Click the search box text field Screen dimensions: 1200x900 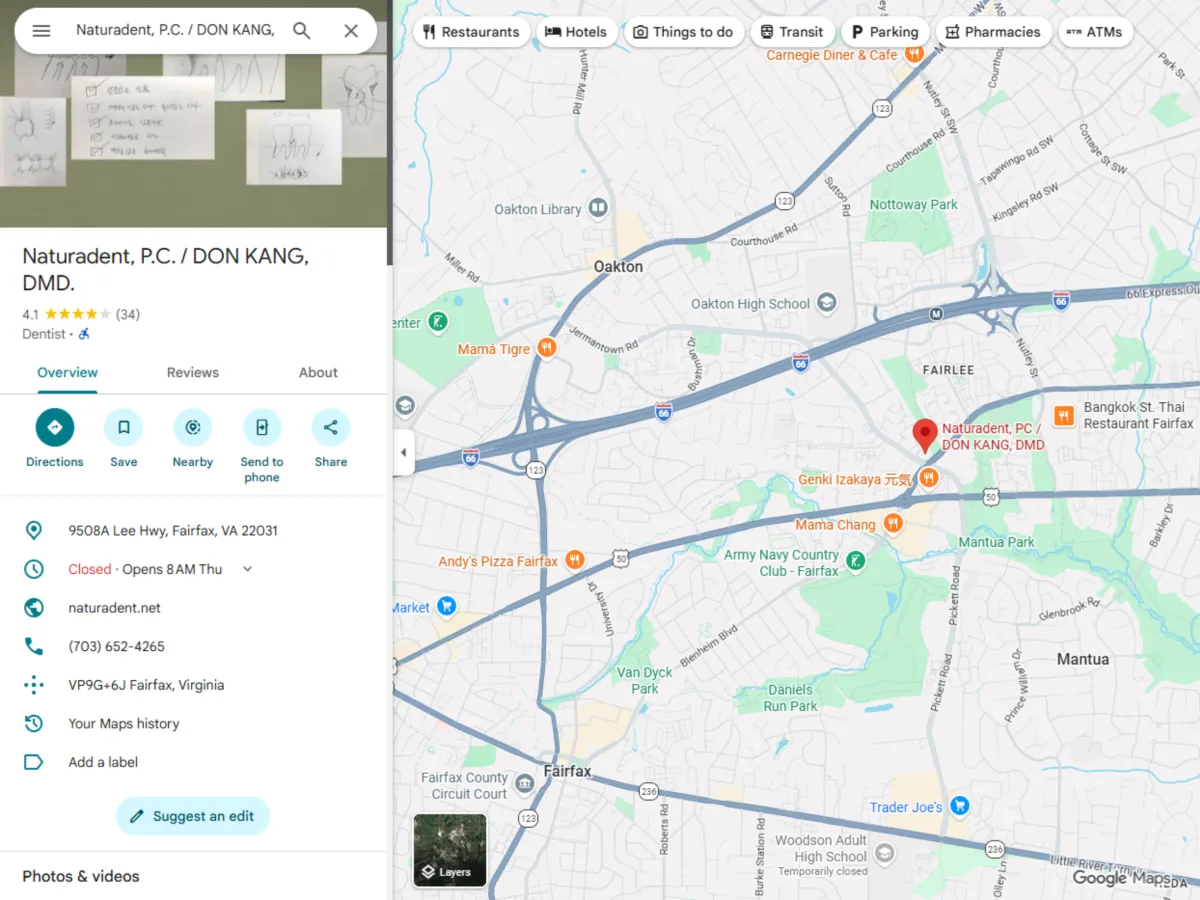175,31
